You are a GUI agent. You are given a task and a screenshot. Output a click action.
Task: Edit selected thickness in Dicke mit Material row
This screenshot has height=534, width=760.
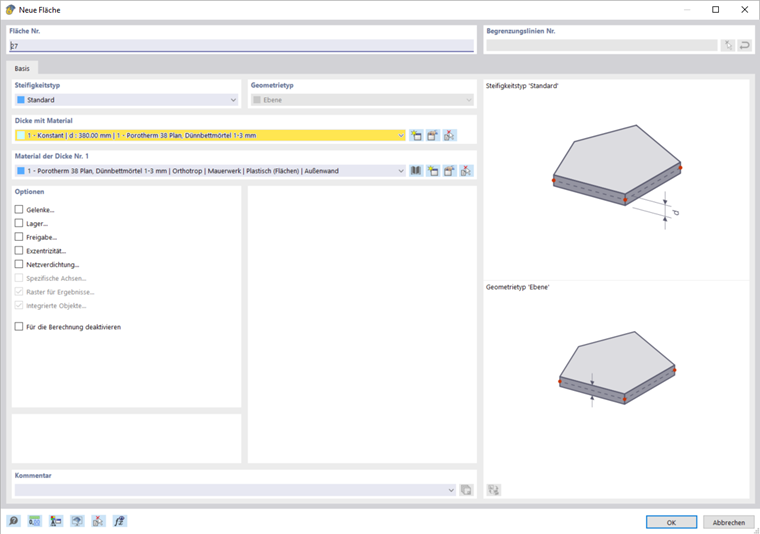coord(433,136)
